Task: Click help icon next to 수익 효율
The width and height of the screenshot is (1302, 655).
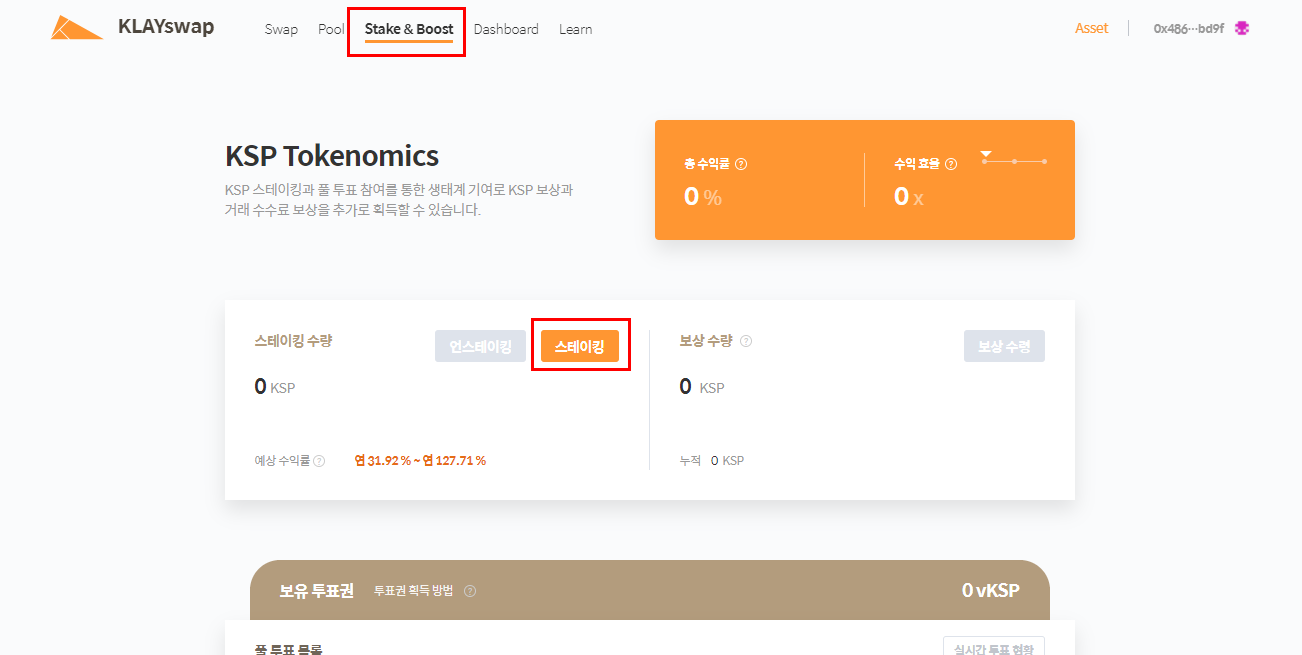Action: point(951,165)
